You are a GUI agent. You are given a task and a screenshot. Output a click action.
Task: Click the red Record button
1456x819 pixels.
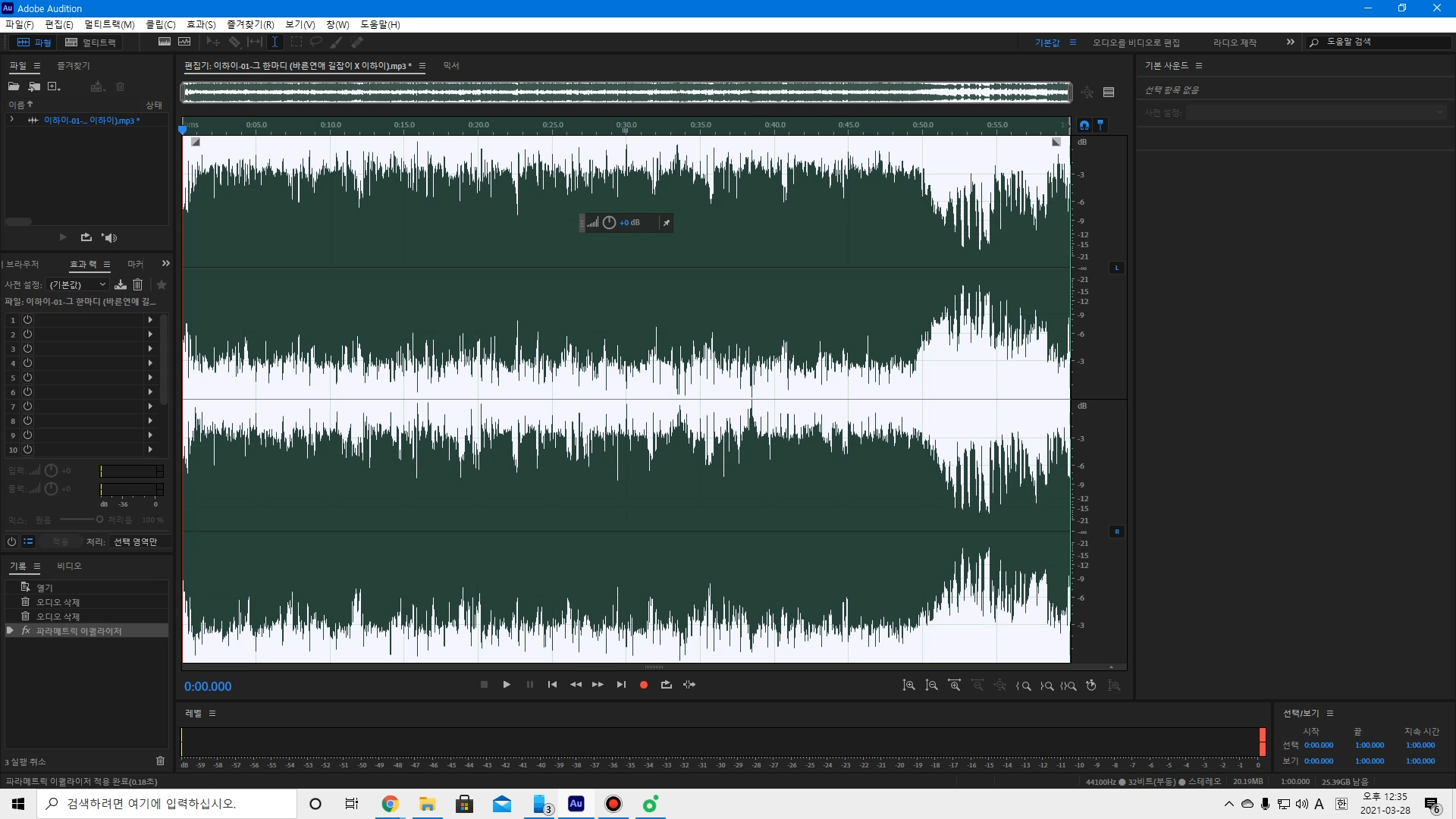click(x=644, y=685)
